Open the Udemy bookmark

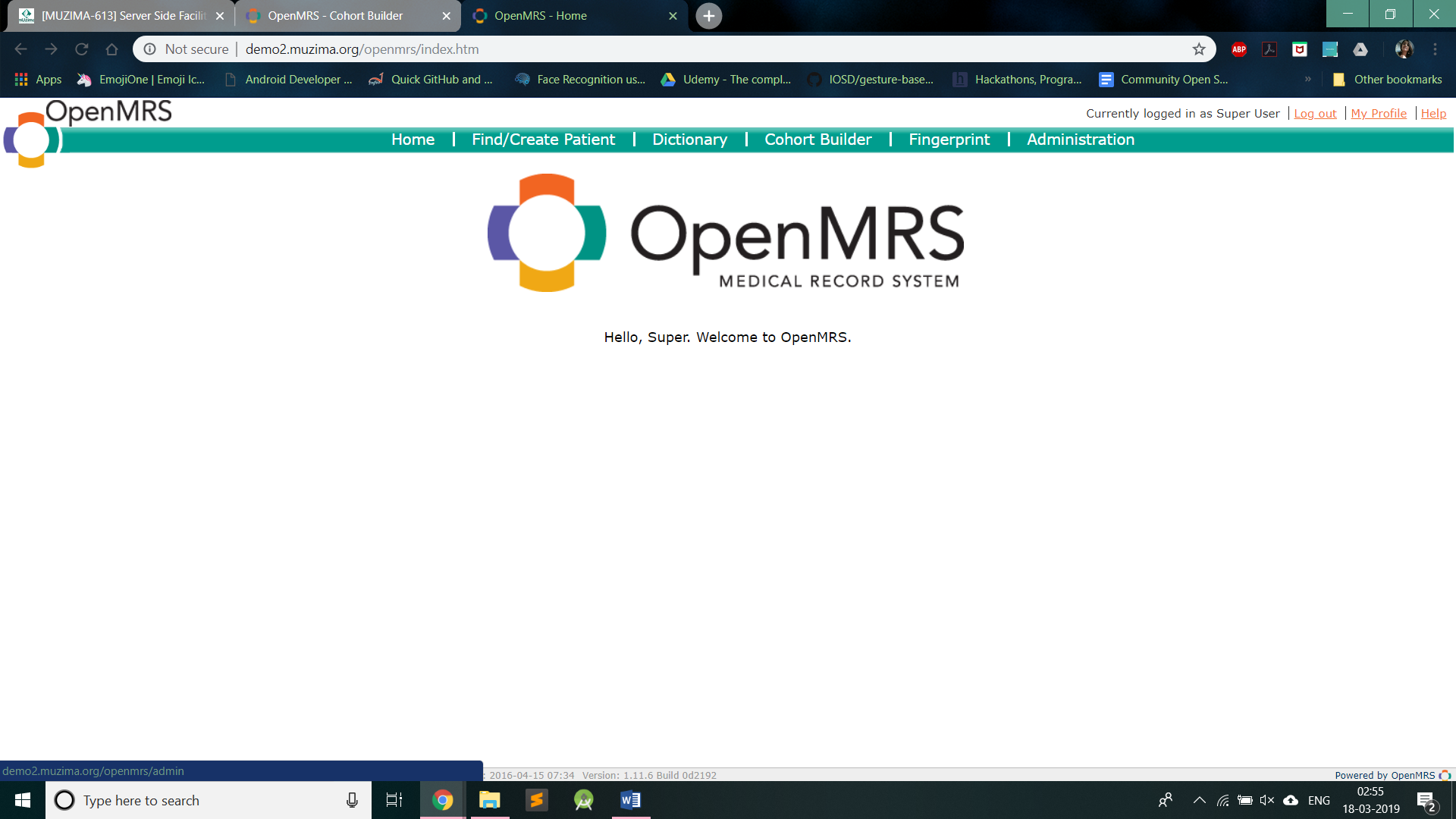726,80
